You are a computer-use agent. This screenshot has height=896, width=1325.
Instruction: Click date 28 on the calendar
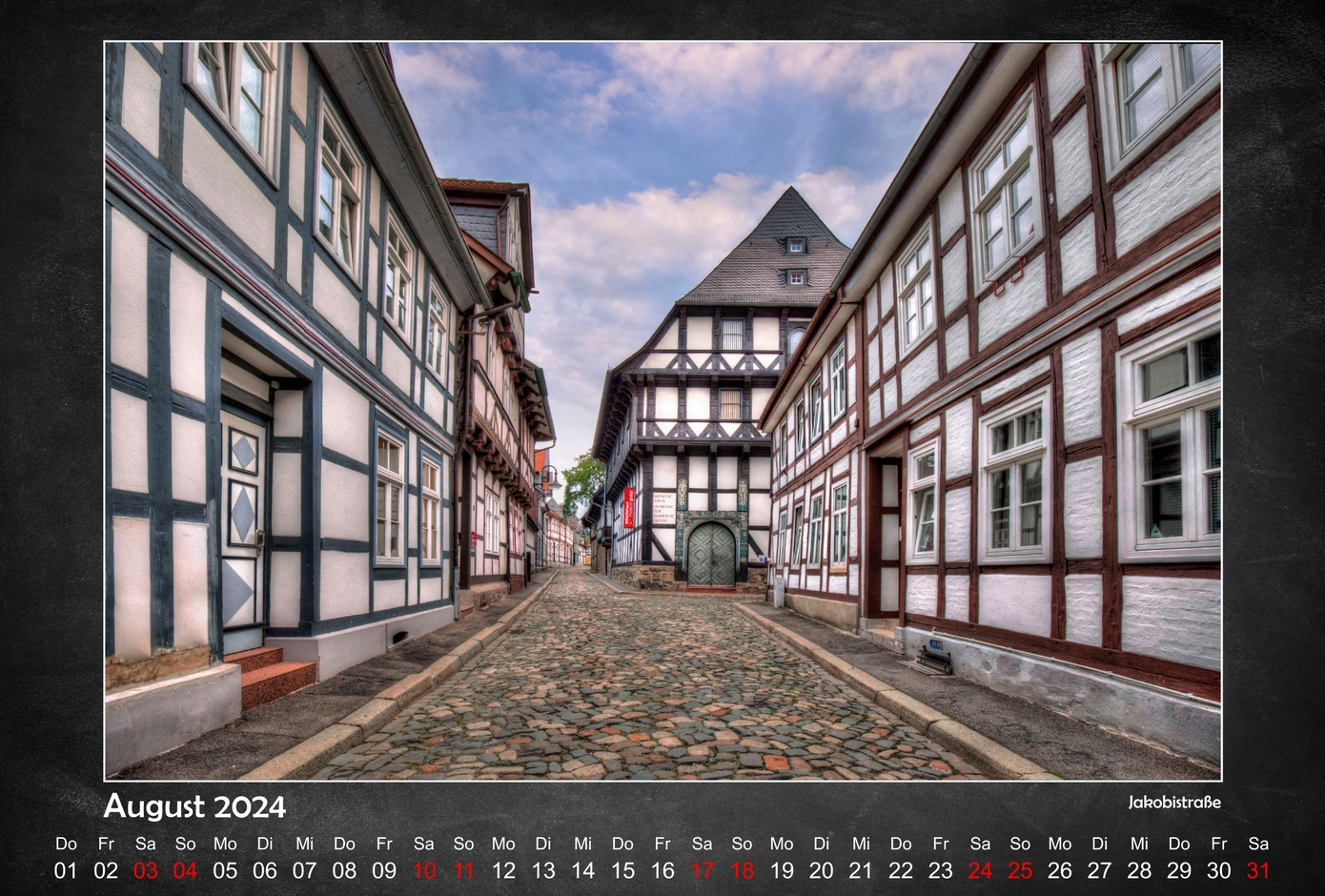coord(1139,870)
